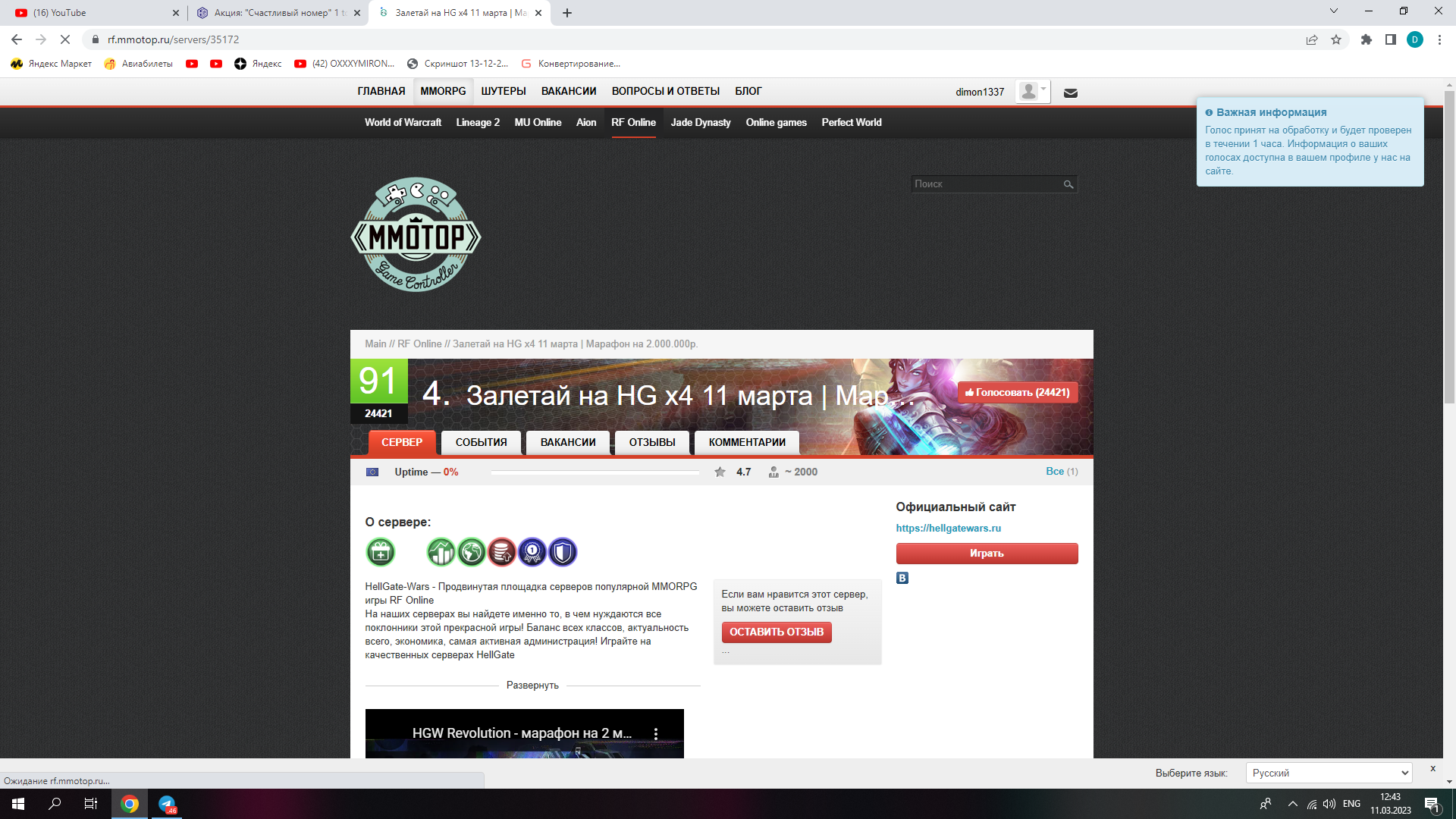The image size is (1456, 819).
Task: Click the green gift badge icon
Action: (x=381, y=552)
